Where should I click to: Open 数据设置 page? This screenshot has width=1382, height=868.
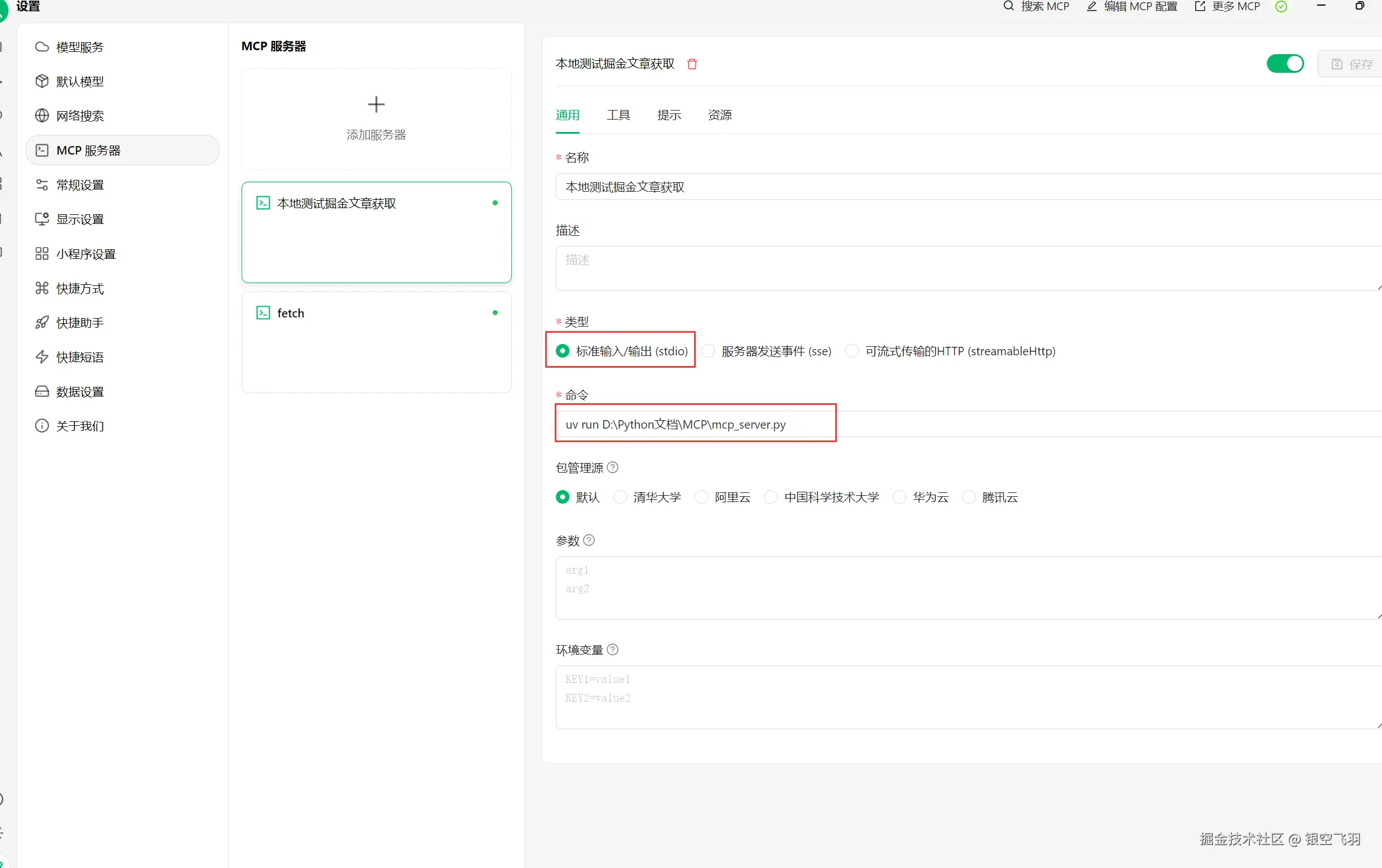click(x=122, y=391)
